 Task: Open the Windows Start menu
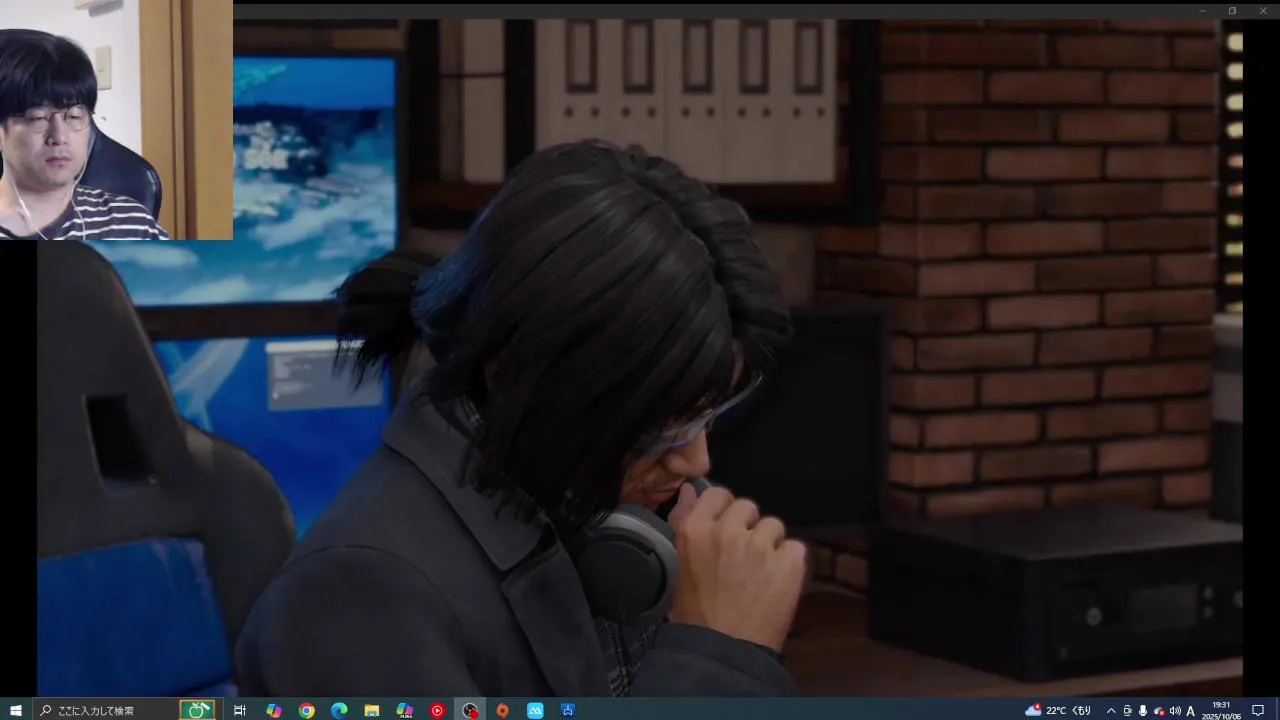coord(15,710)
